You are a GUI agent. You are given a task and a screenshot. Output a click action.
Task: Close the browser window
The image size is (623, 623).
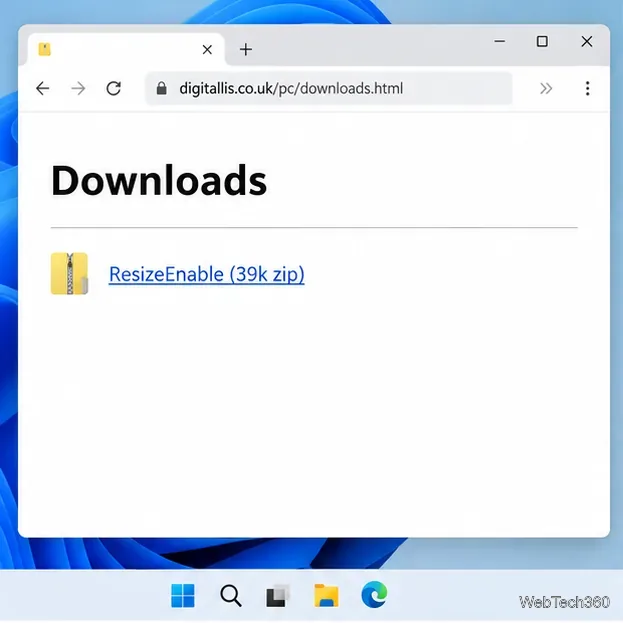[586, 41]
